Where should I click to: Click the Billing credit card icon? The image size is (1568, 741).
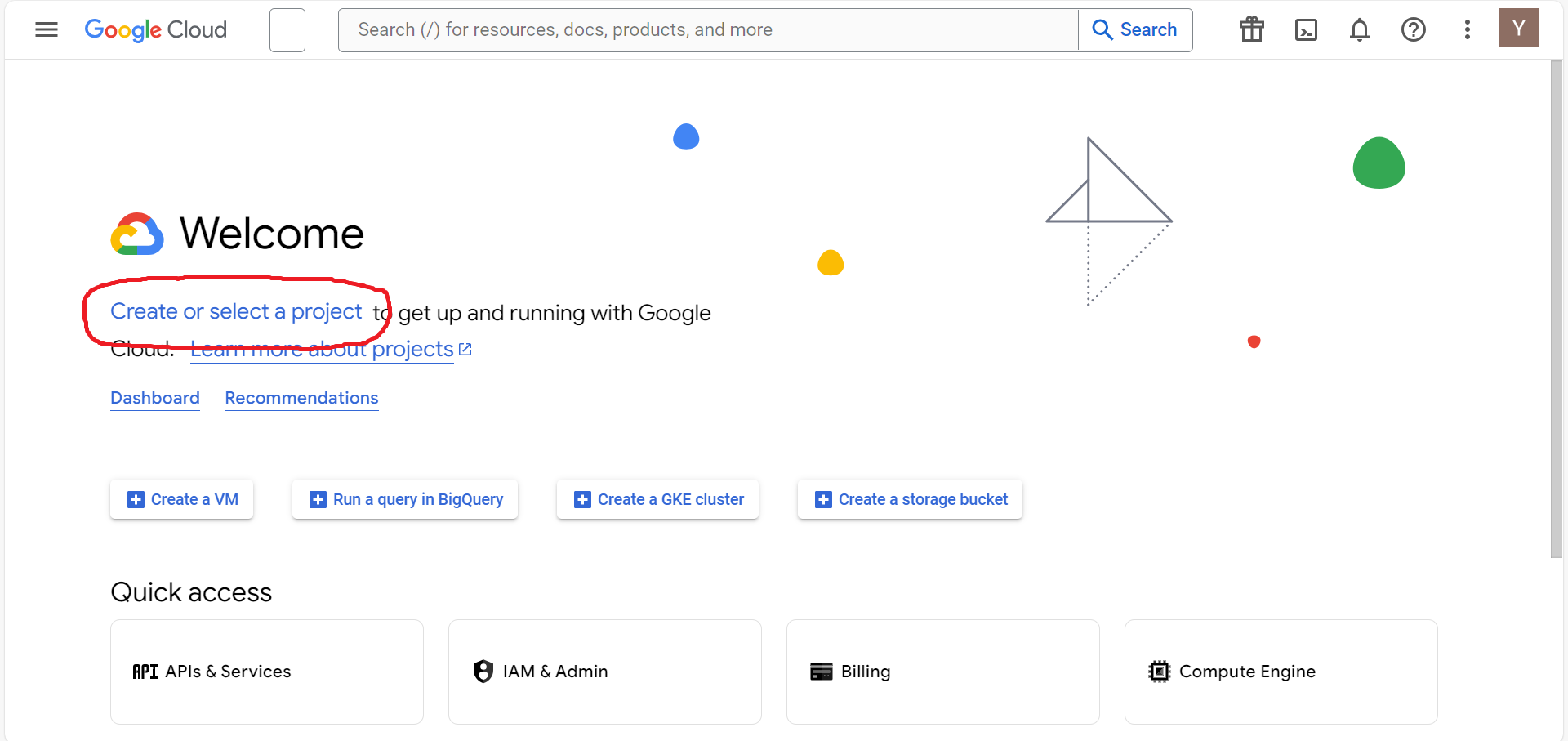(x=821, y=672)
